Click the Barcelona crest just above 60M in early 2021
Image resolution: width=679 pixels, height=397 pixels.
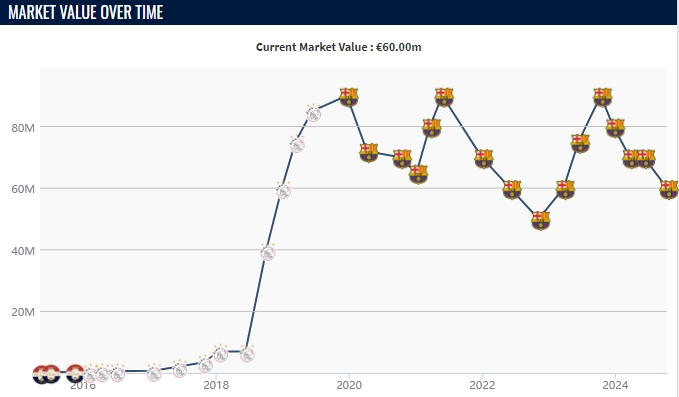coord(418,174)
